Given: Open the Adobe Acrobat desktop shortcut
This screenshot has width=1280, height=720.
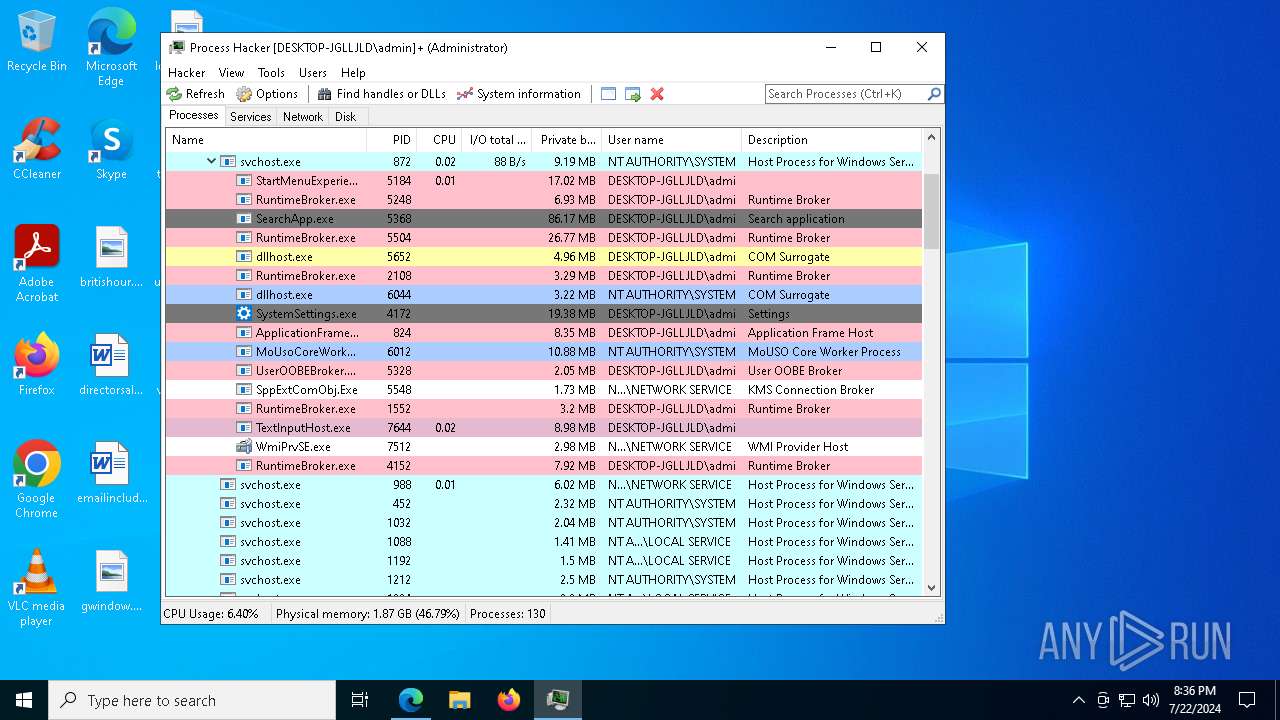Looking at the screenshot, I should pyautogui.click(x=37, y=264).
